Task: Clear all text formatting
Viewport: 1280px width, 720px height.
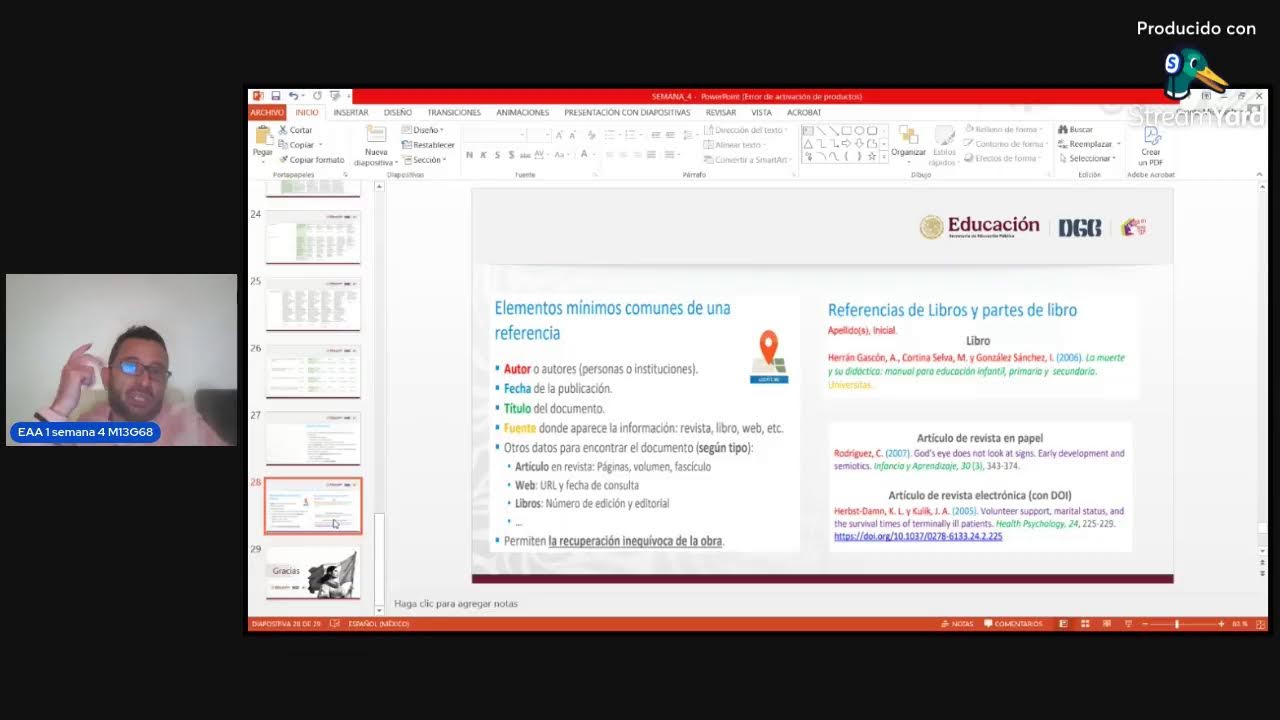Action: click(x=590, y=134)
